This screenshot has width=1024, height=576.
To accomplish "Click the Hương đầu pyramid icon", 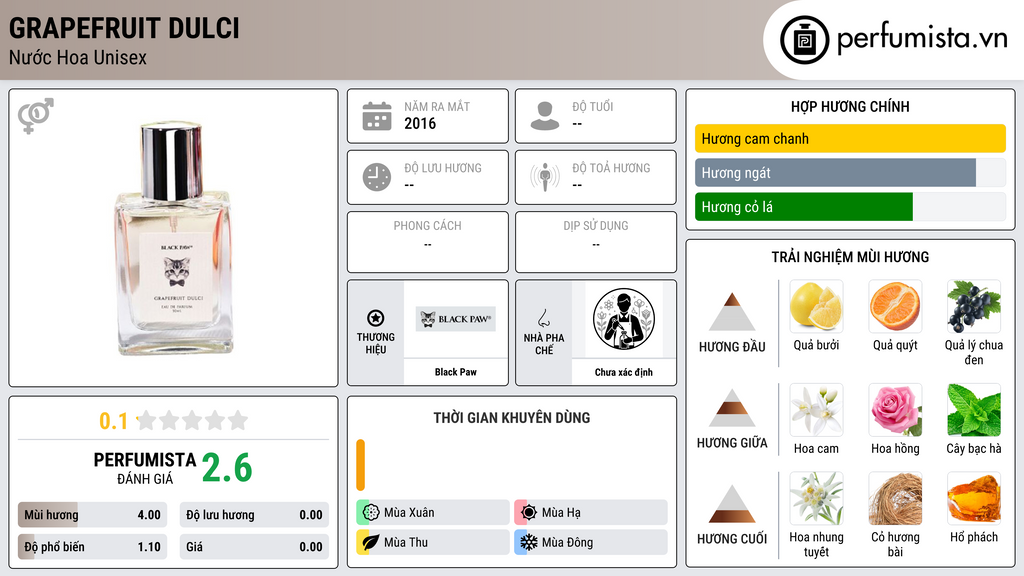I will [x=732, y=312].
